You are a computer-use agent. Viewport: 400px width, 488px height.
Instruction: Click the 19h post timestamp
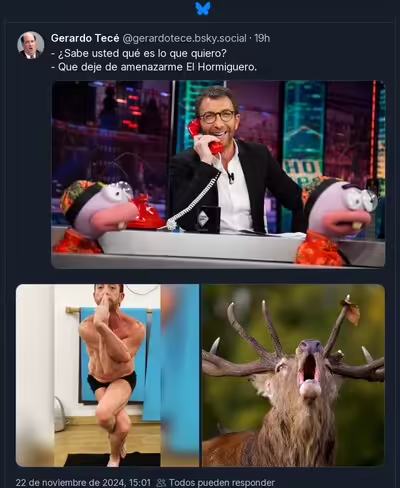[x=262, y=38]
